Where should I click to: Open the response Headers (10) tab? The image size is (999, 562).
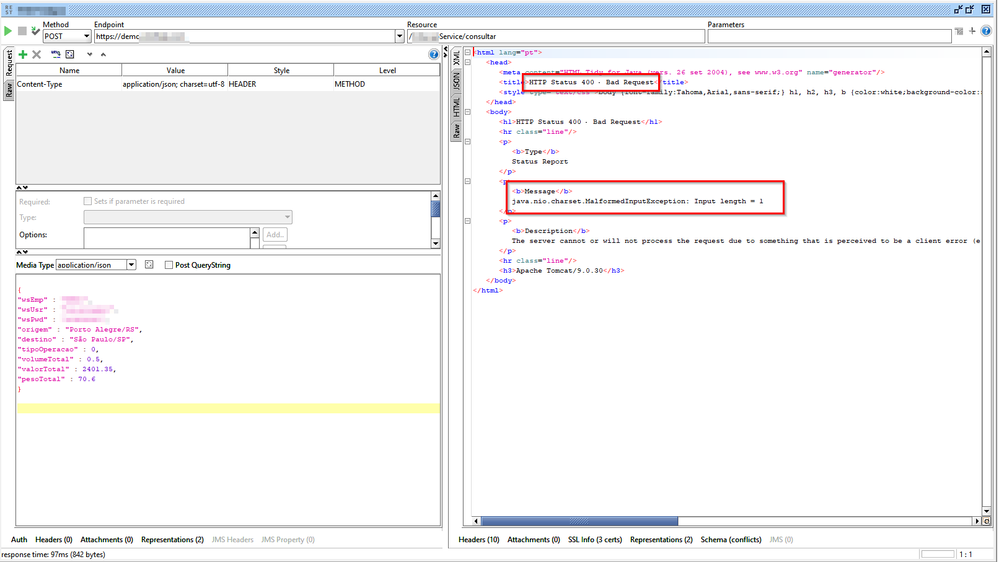click(479, 540)
